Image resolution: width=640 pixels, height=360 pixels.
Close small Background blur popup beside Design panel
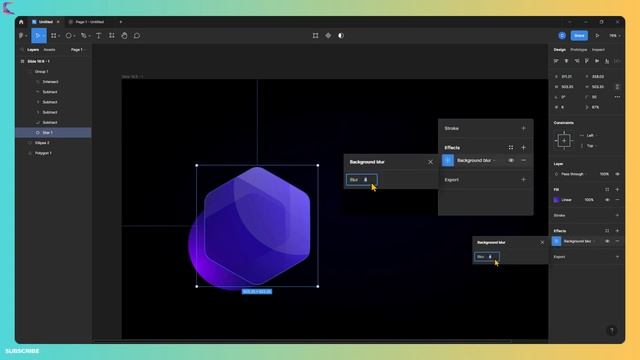542,243
